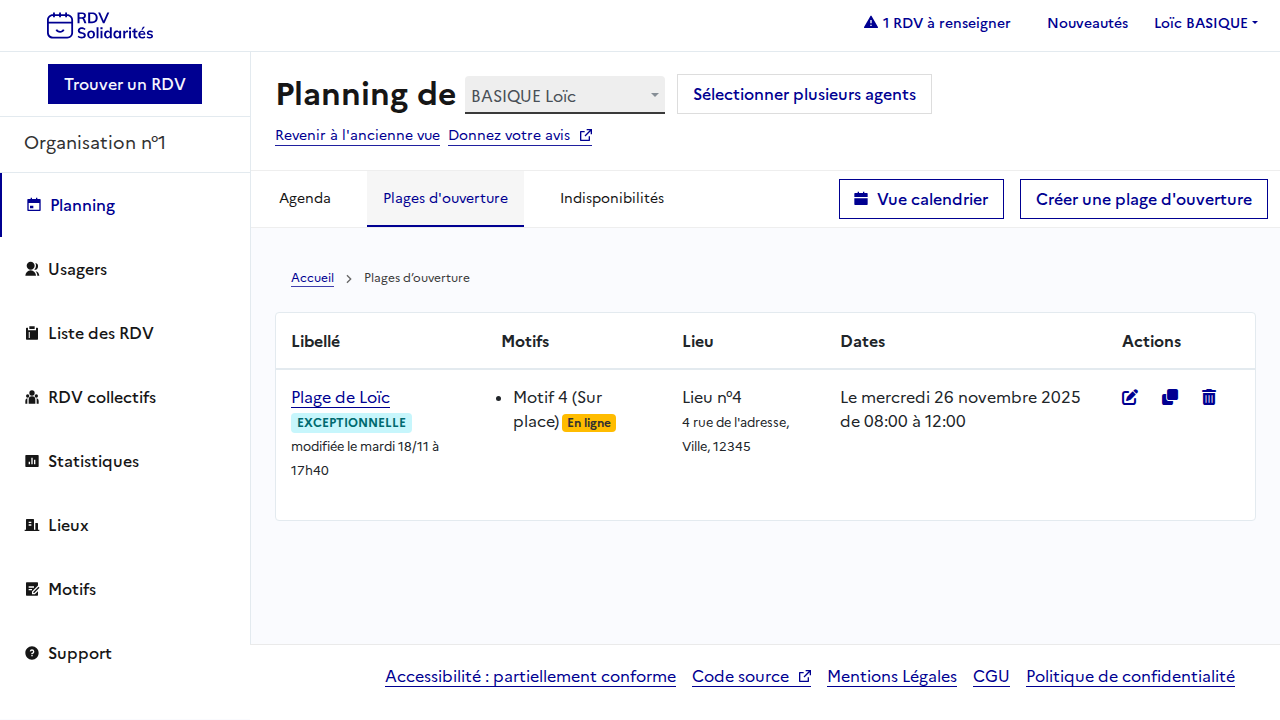The image size is (1280, 720).
Task: Expand the Loïc BASIQUE user menu
Action: (1205, 23)
